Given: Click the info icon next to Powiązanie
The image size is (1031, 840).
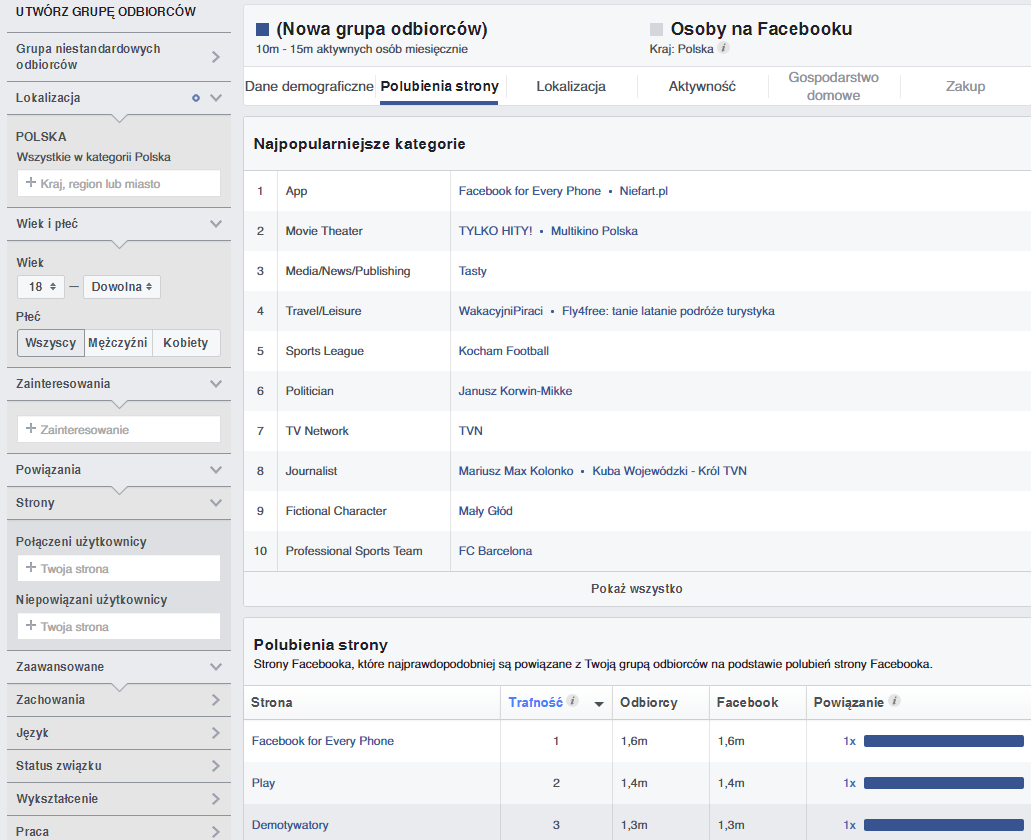Looking at the screenshot, I should point(894,701).
